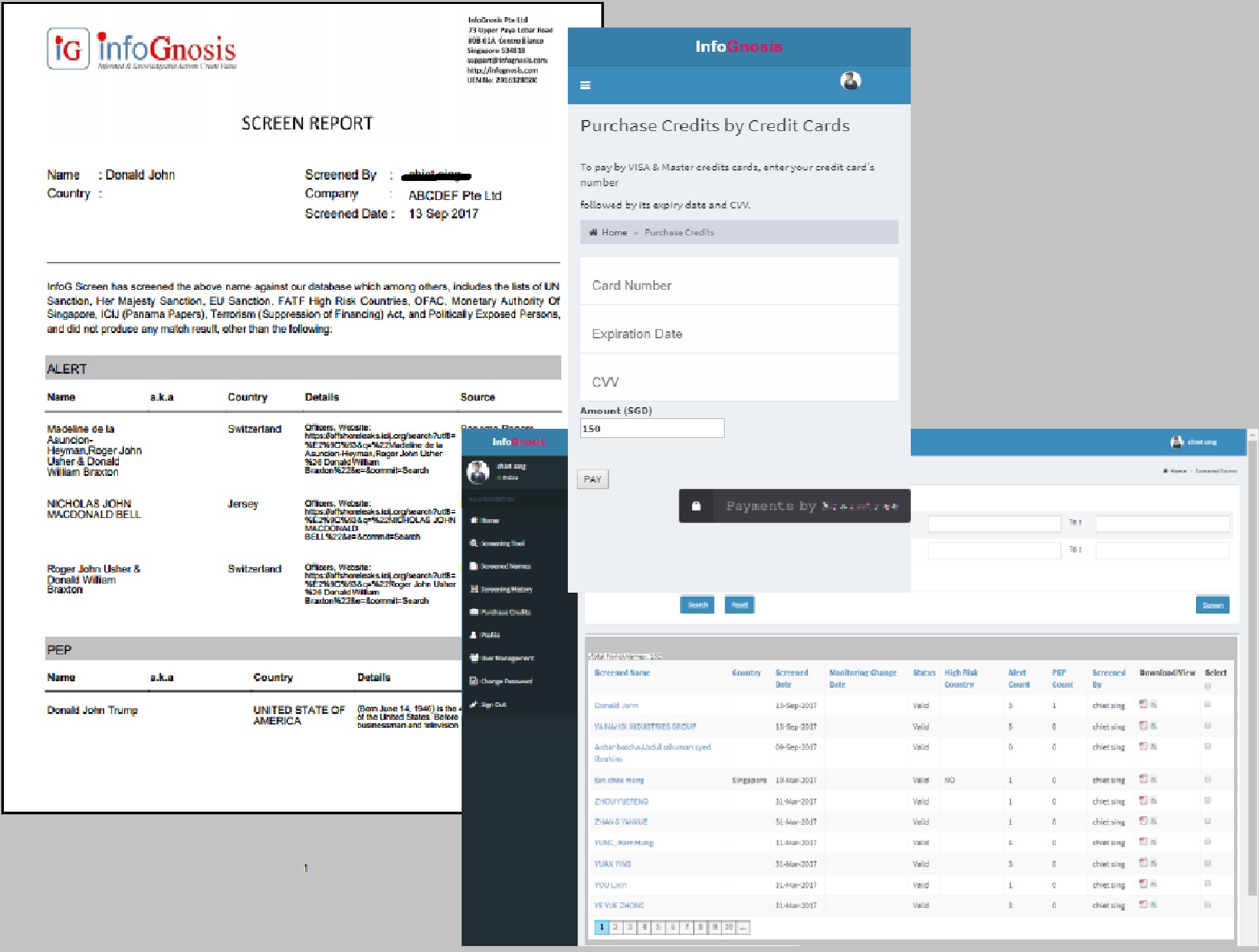Click the Amount (SGD) input showing 150
The image size is (1259, 952).
point(652,428)
